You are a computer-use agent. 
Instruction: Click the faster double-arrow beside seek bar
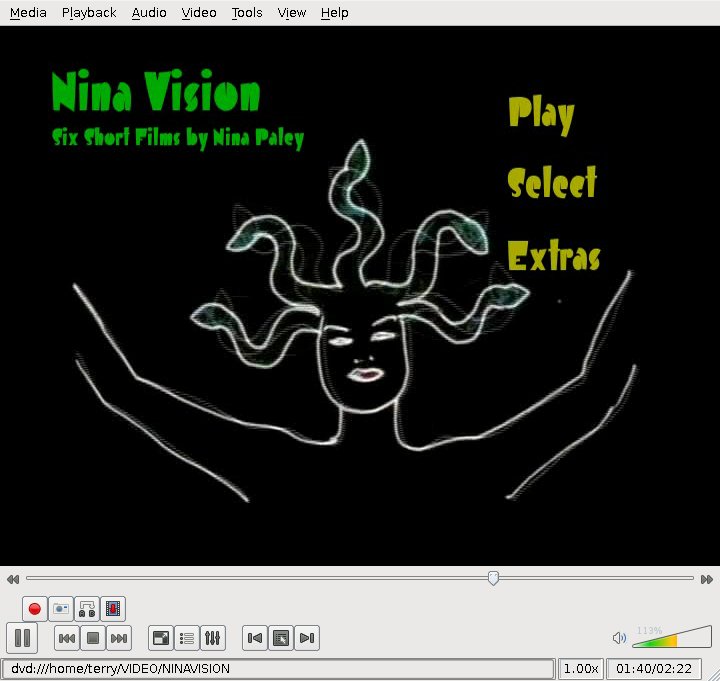[707, 580]
